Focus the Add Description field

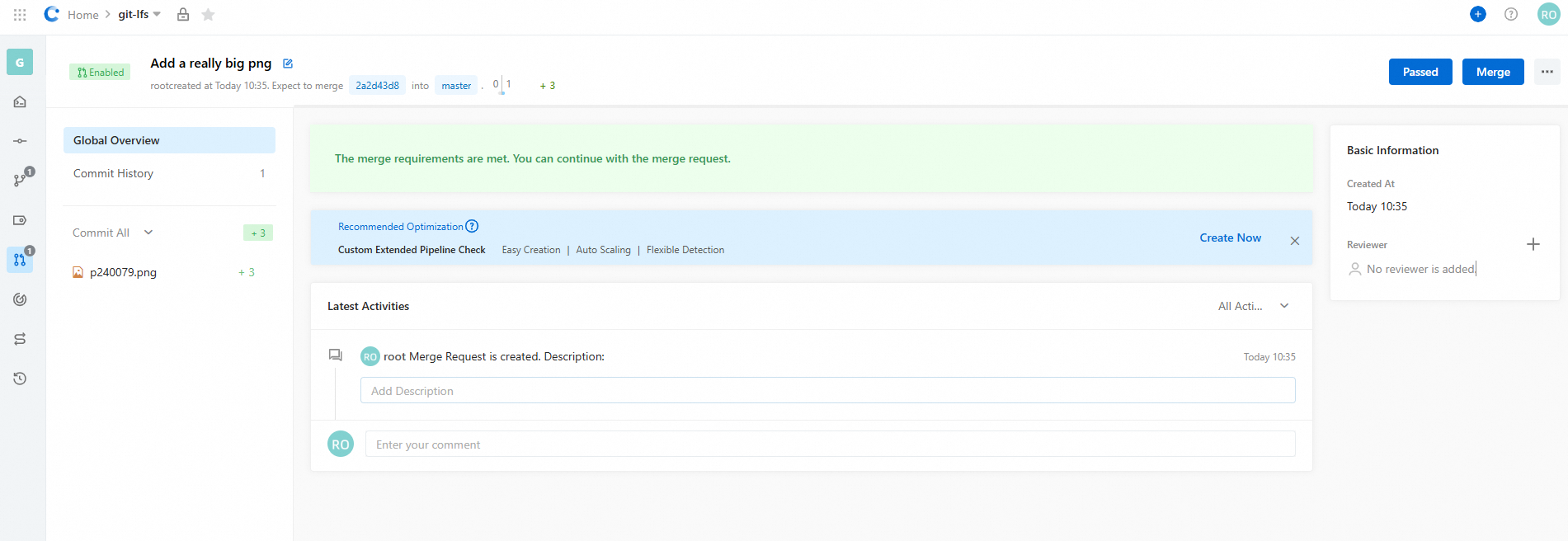[827, 390]
